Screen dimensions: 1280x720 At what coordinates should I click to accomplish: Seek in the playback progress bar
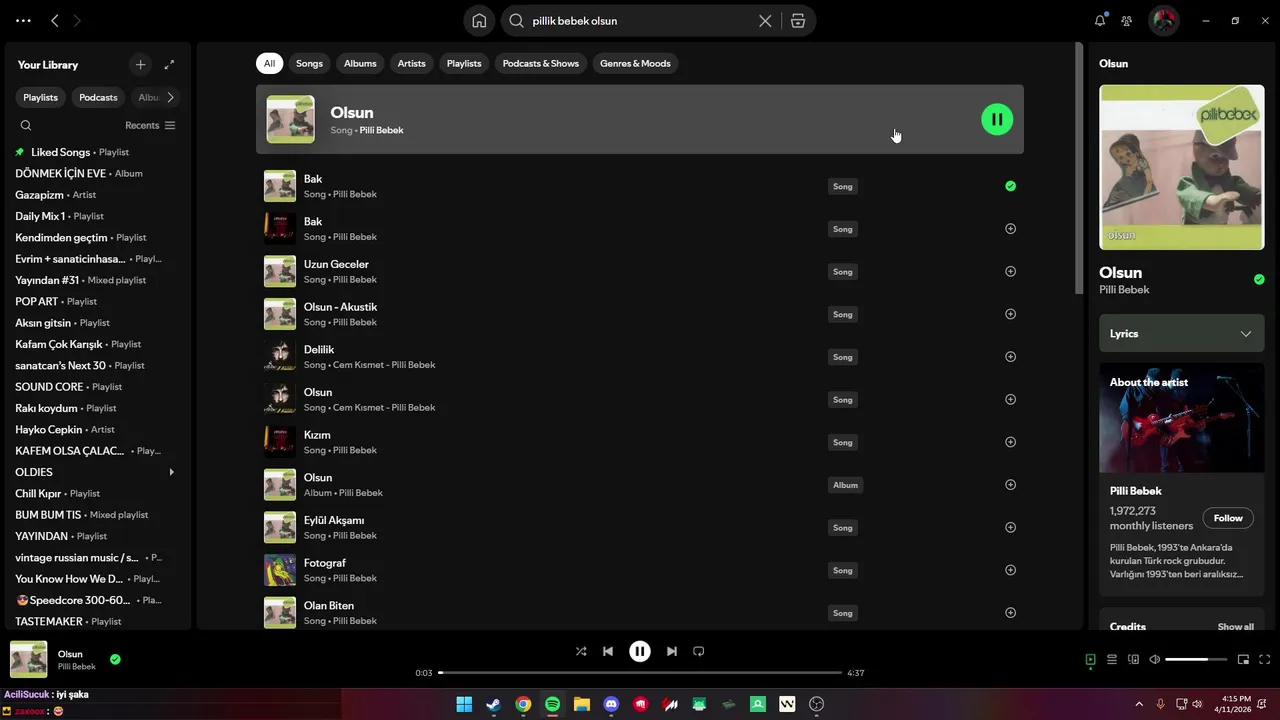(x=640, y=673)
